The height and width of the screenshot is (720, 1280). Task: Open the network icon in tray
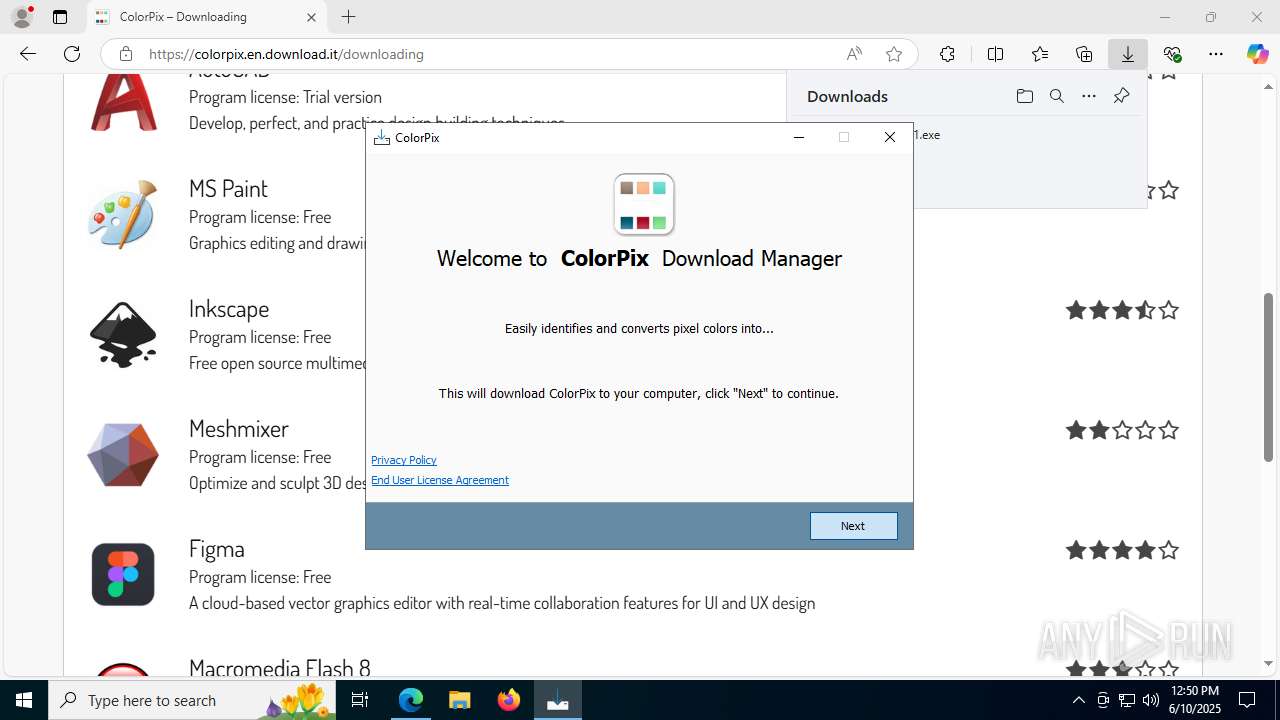(x=1126, y=700)
